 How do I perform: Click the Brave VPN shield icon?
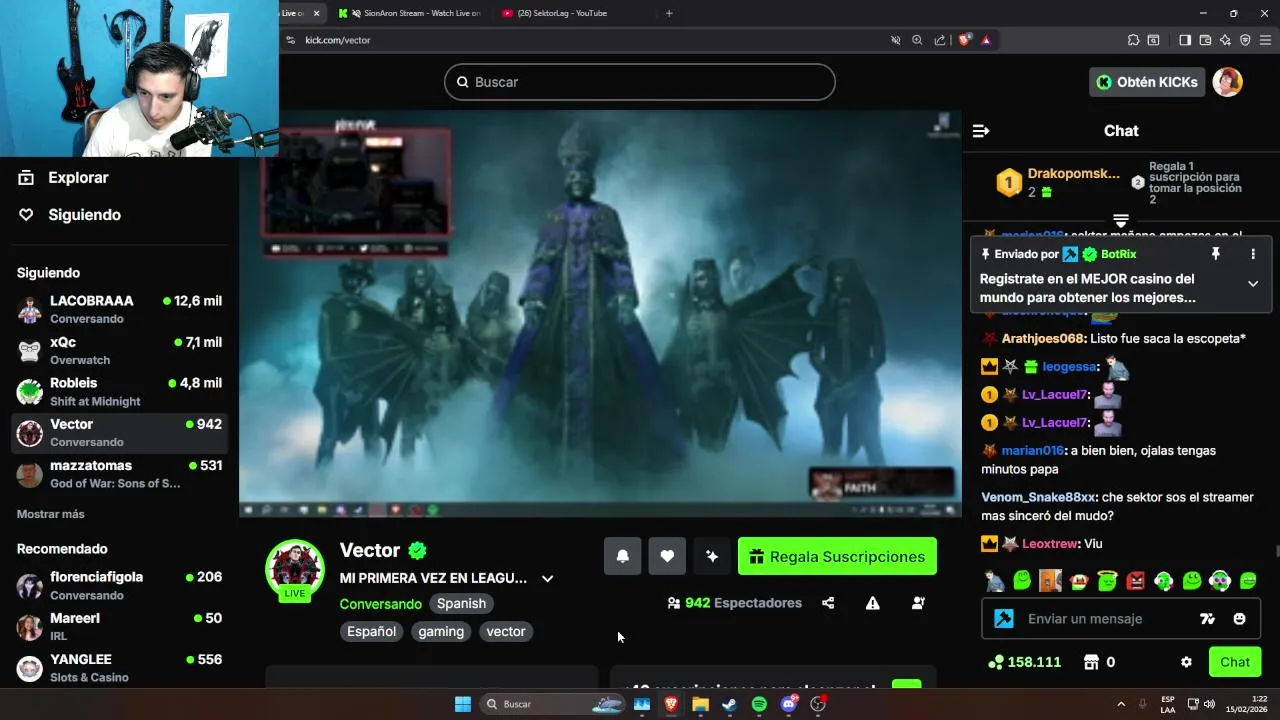click(x=1245, y=40)
